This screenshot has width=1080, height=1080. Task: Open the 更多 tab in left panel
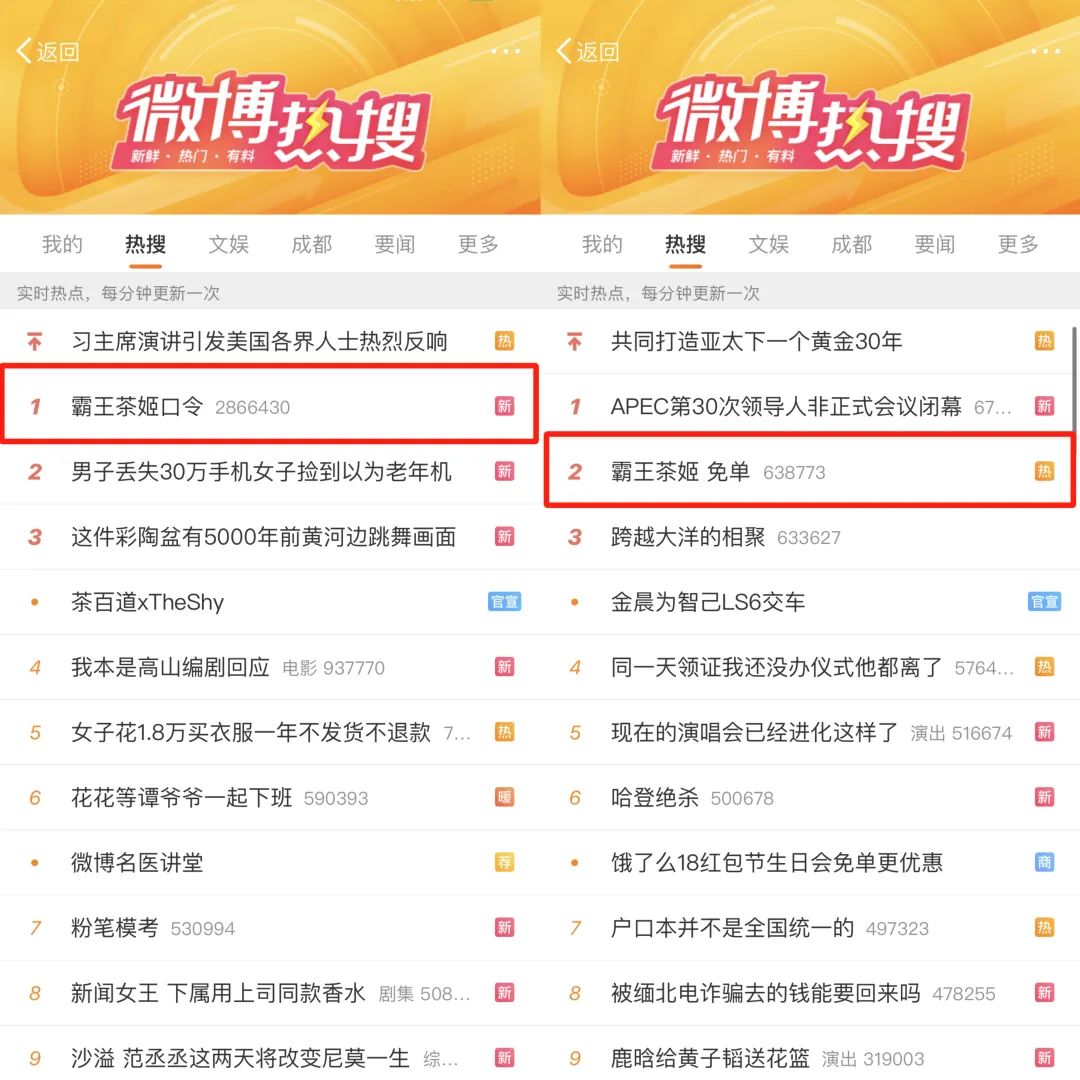(478, 245)
